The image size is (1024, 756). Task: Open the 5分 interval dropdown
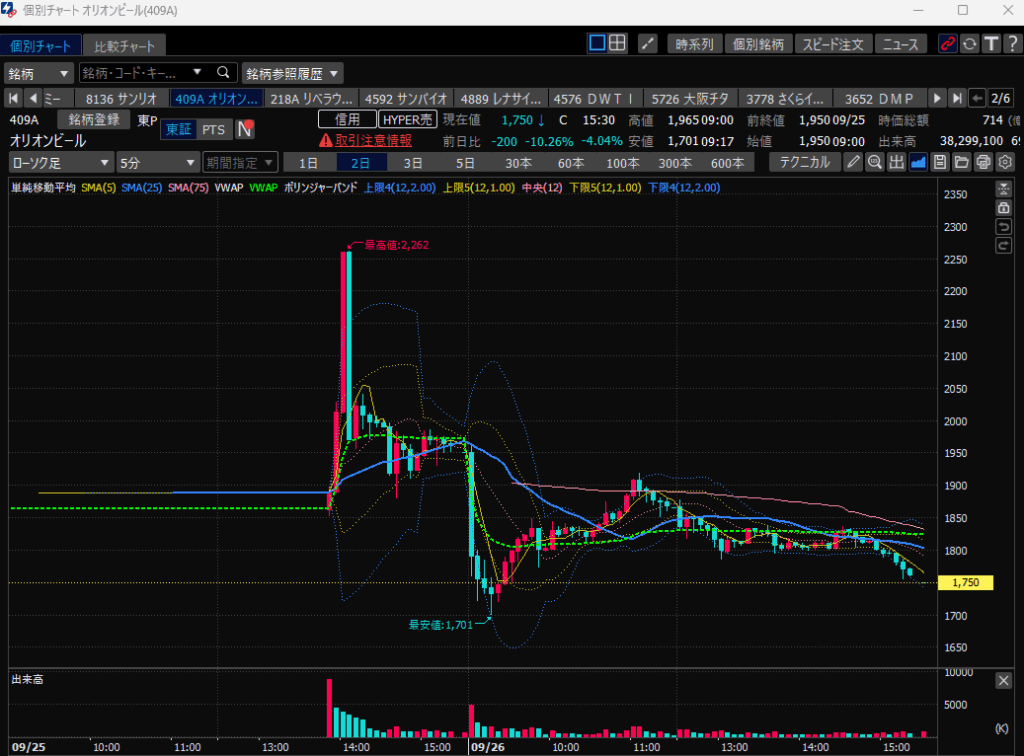pos(158,162)
